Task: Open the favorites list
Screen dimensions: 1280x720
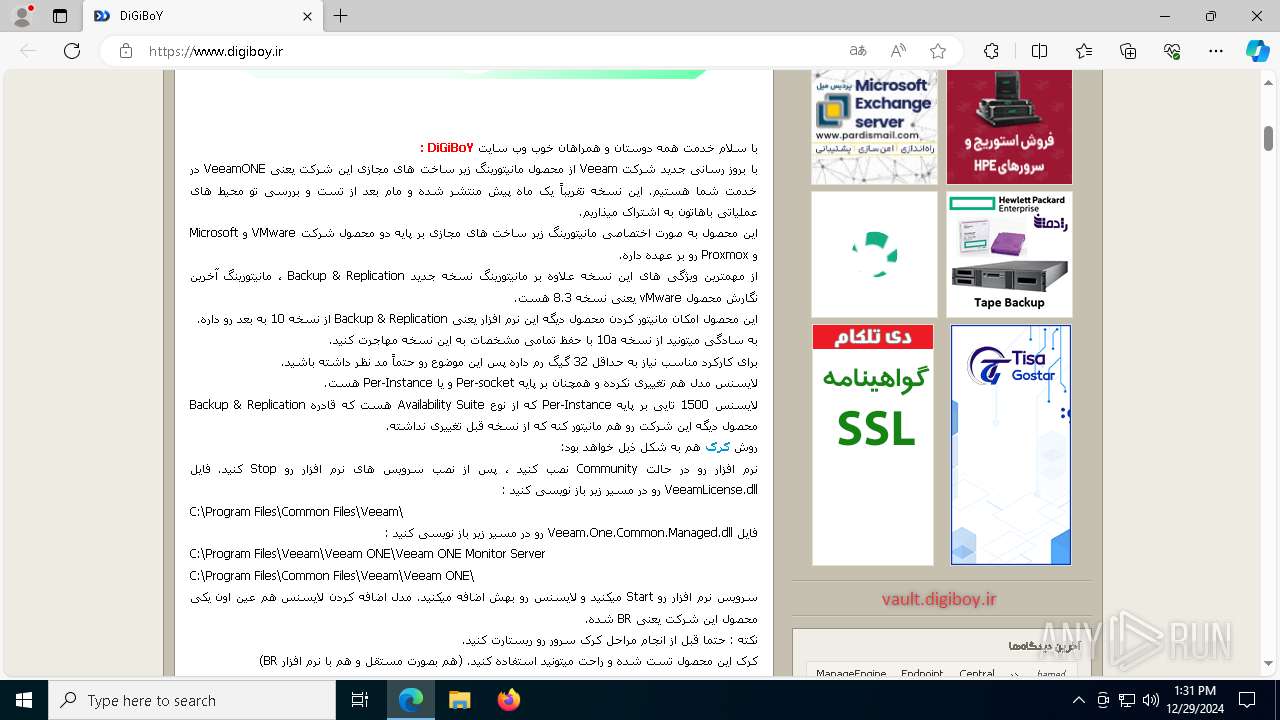Action: (1084, 51)
